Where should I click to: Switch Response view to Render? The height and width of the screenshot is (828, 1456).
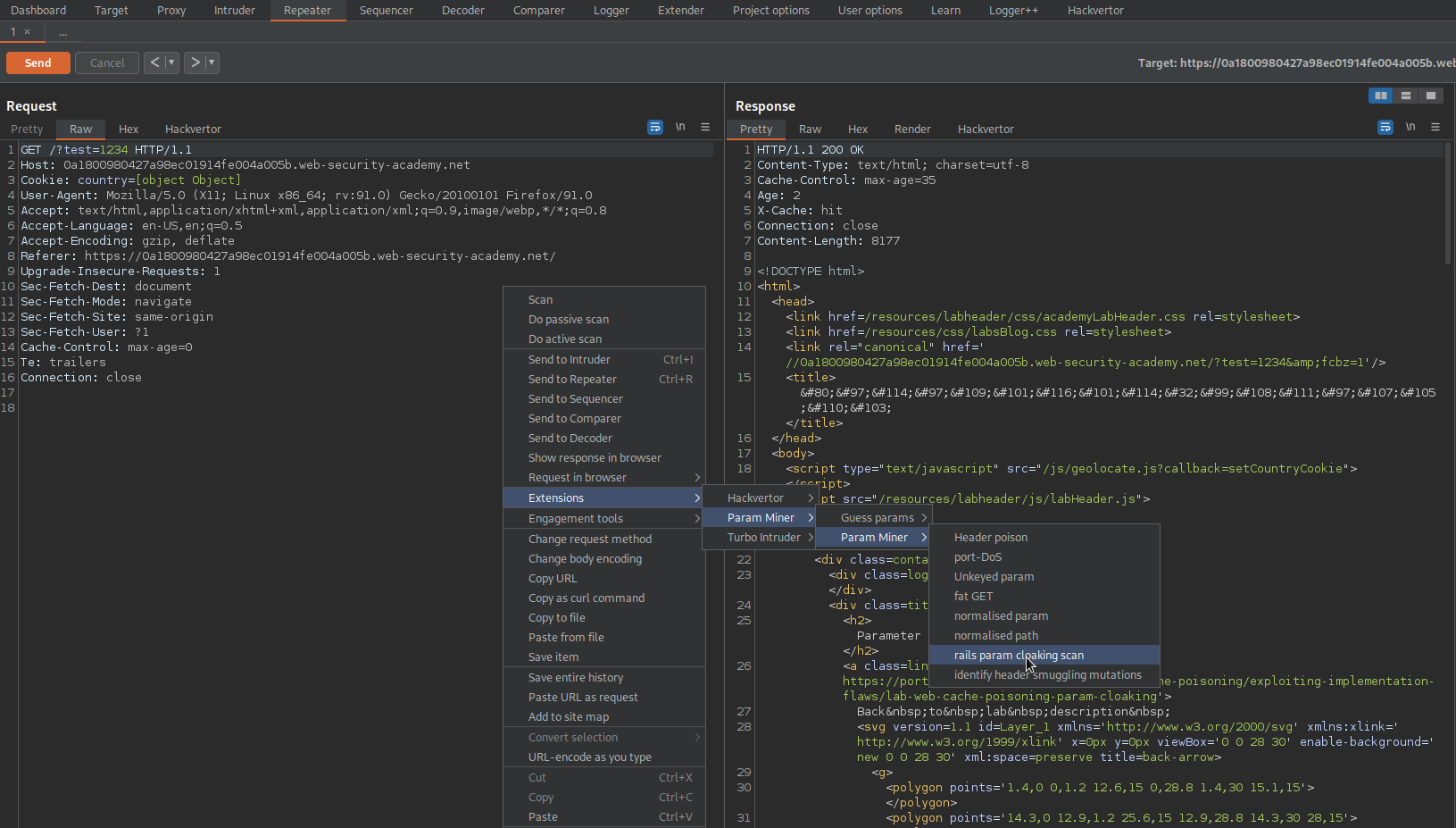tap(912, 130)
